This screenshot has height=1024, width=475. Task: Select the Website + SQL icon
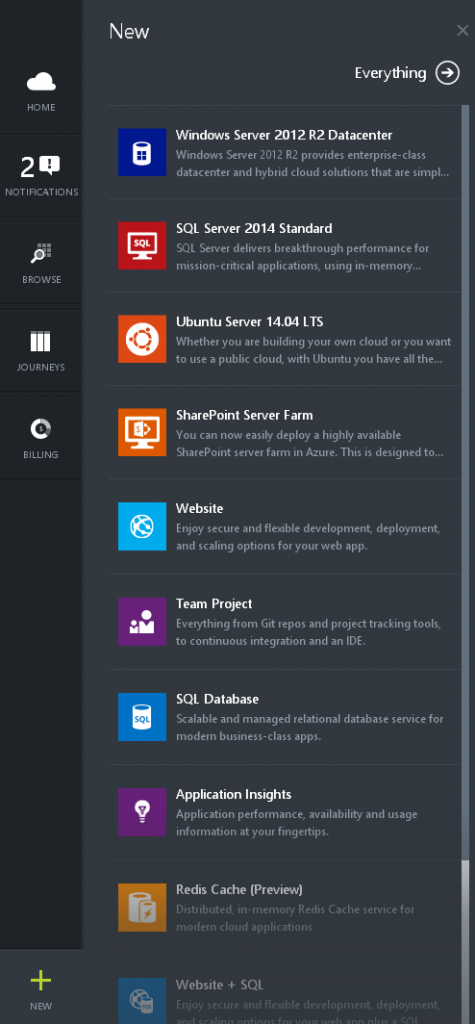coord(142,1000)
